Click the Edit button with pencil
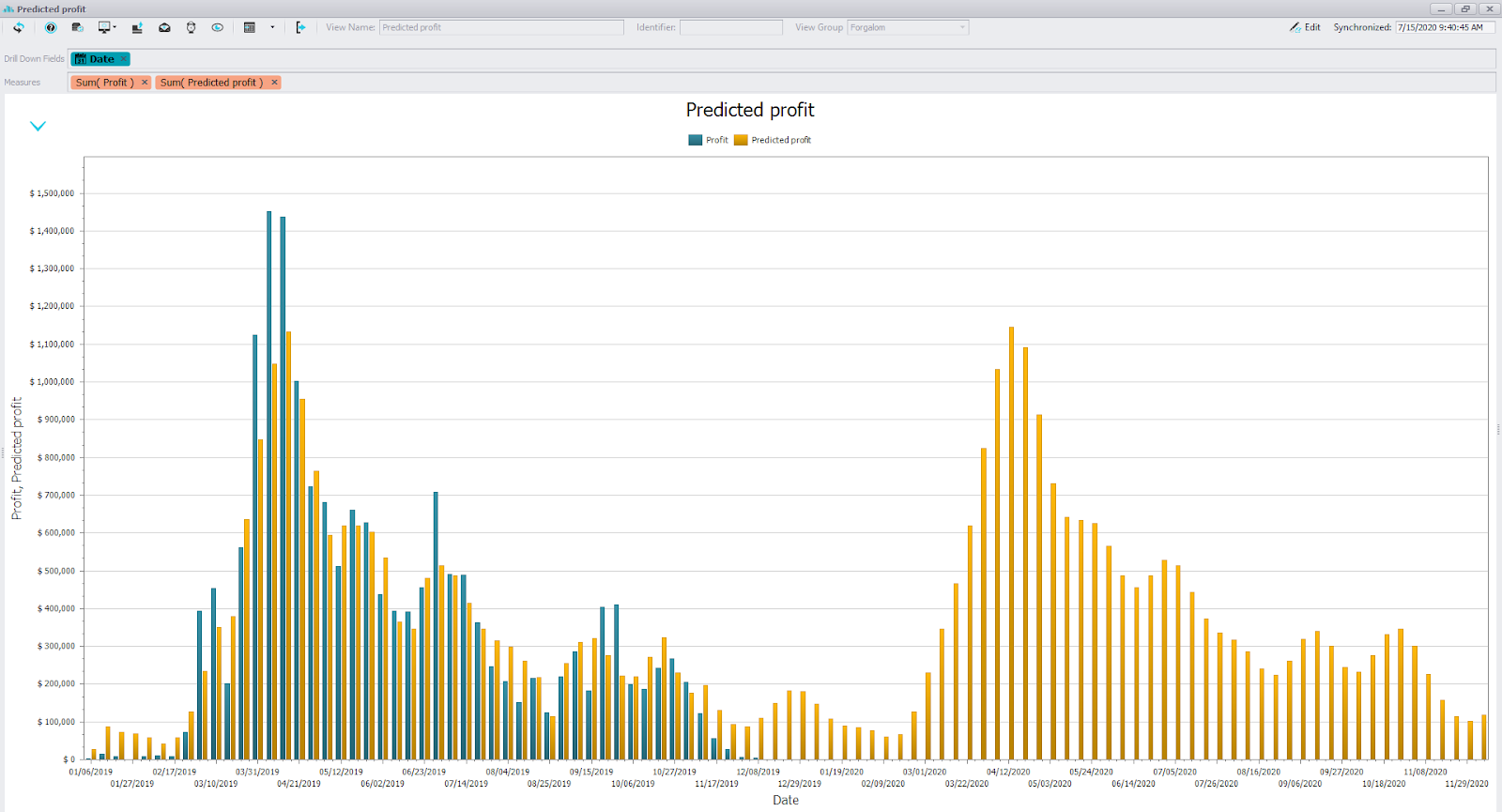This screenshot has width=1502, height=812. pyautogui.click(x=1305, y=27)
